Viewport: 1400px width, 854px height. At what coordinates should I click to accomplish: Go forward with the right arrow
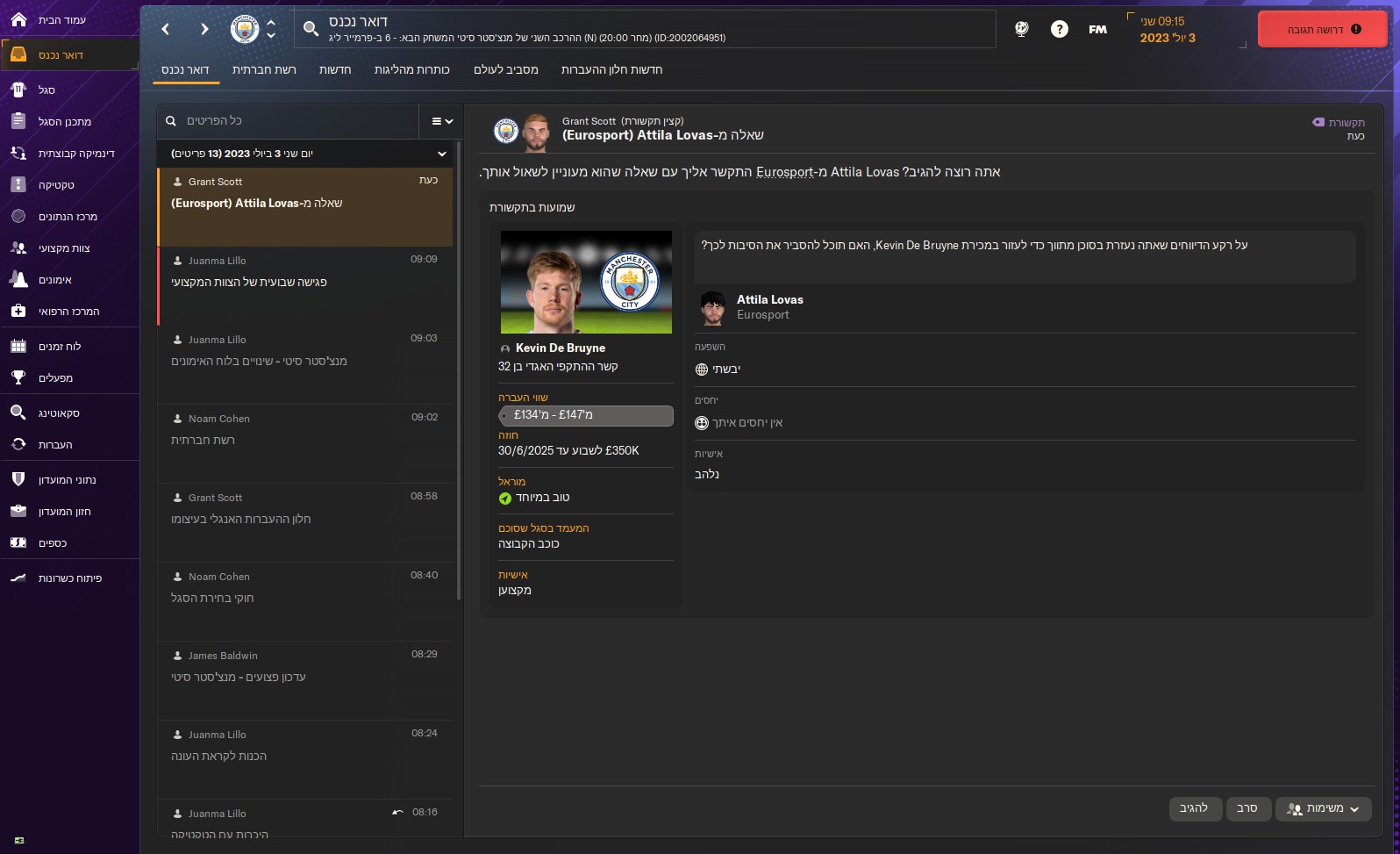pos(204,29)
